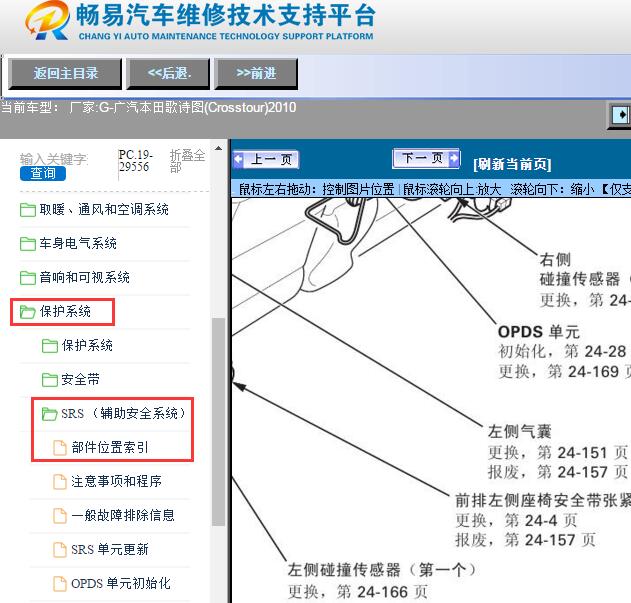
Task: Click the document icon for 注意事项和程序
Action: click(60, 481)
